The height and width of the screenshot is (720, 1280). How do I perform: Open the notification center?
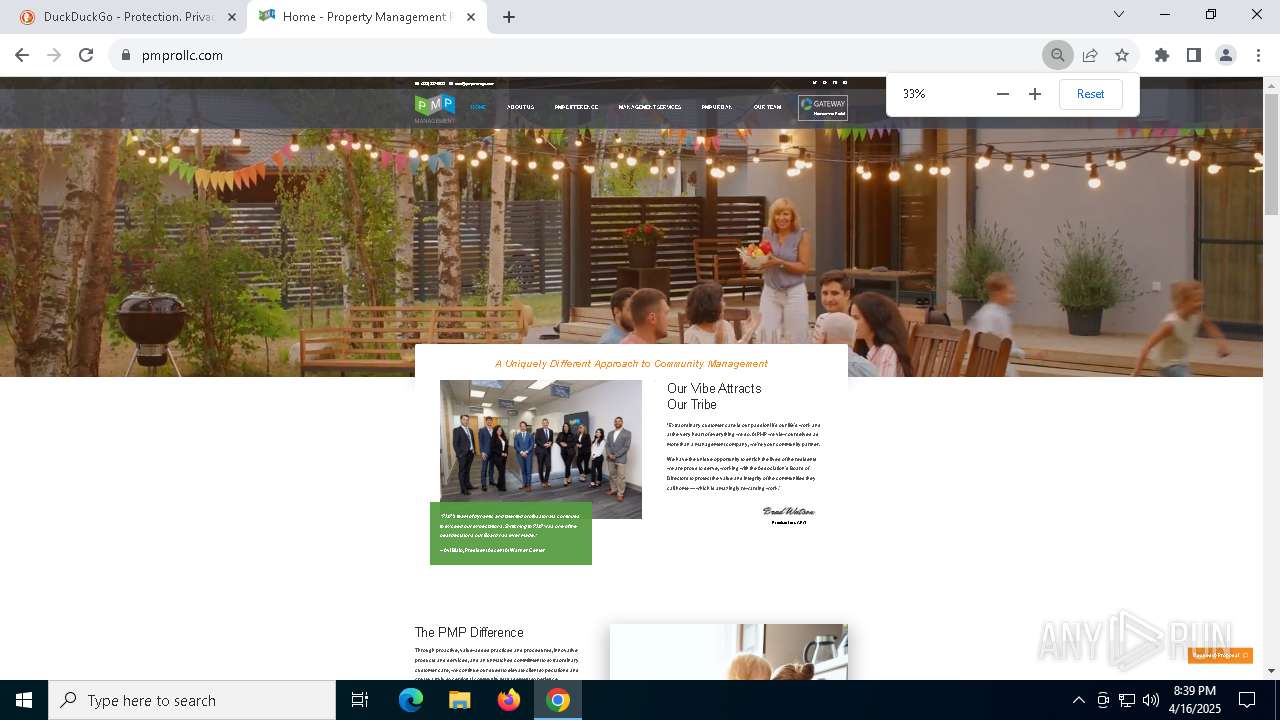point(1247,700)
